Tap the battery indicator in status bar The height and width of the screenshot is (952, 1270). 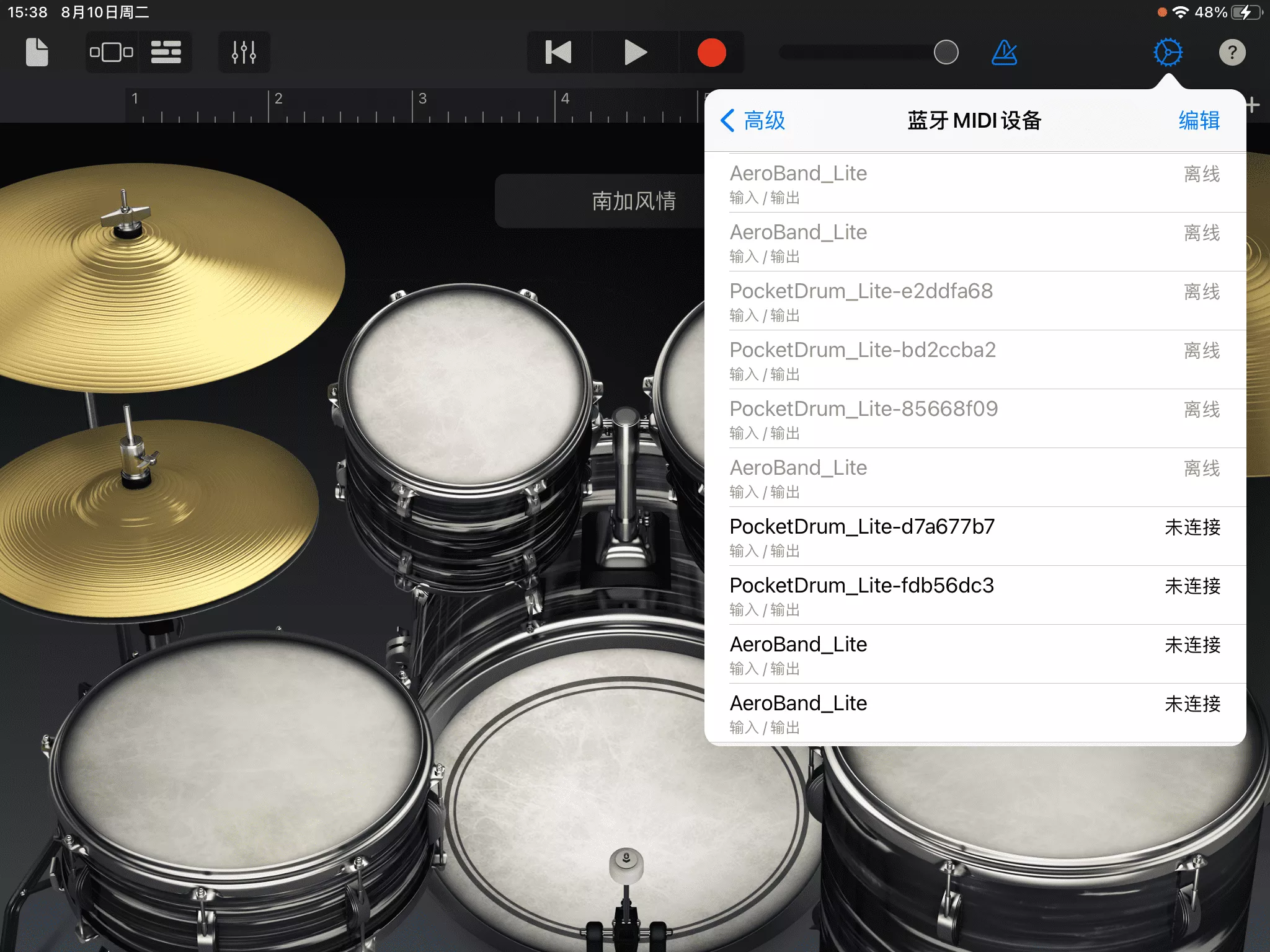1247,12
